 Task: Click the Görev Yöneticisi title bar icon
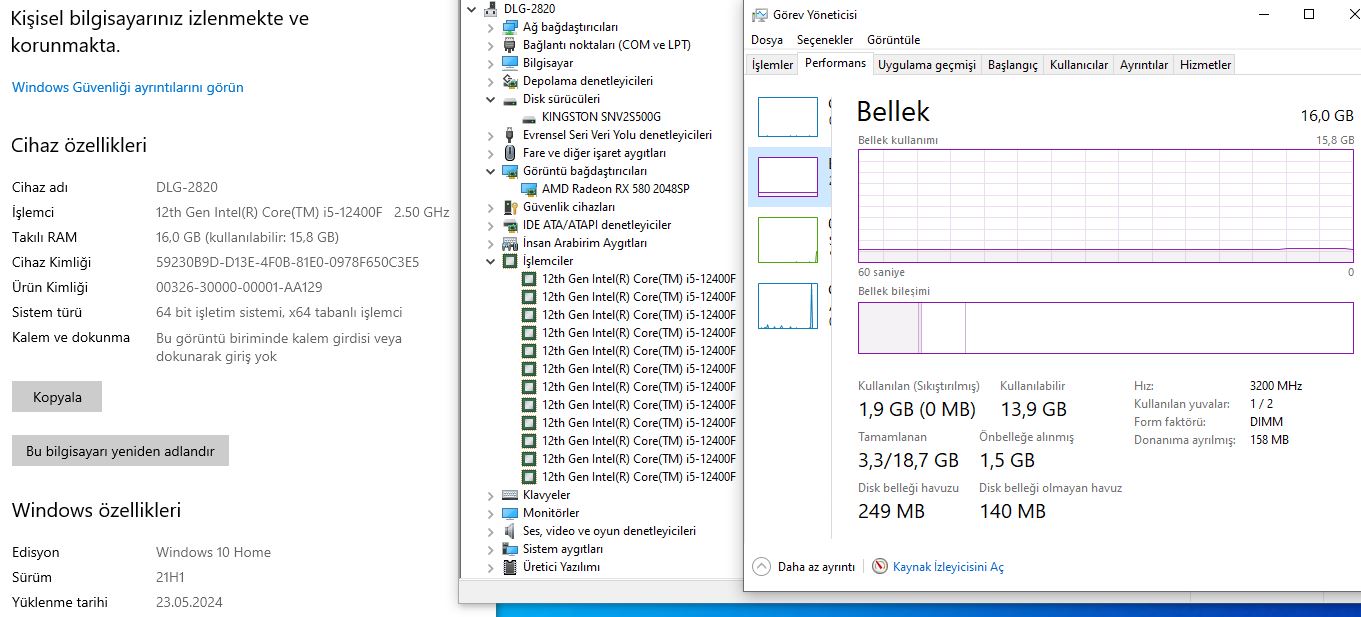[x=761, y=15]
